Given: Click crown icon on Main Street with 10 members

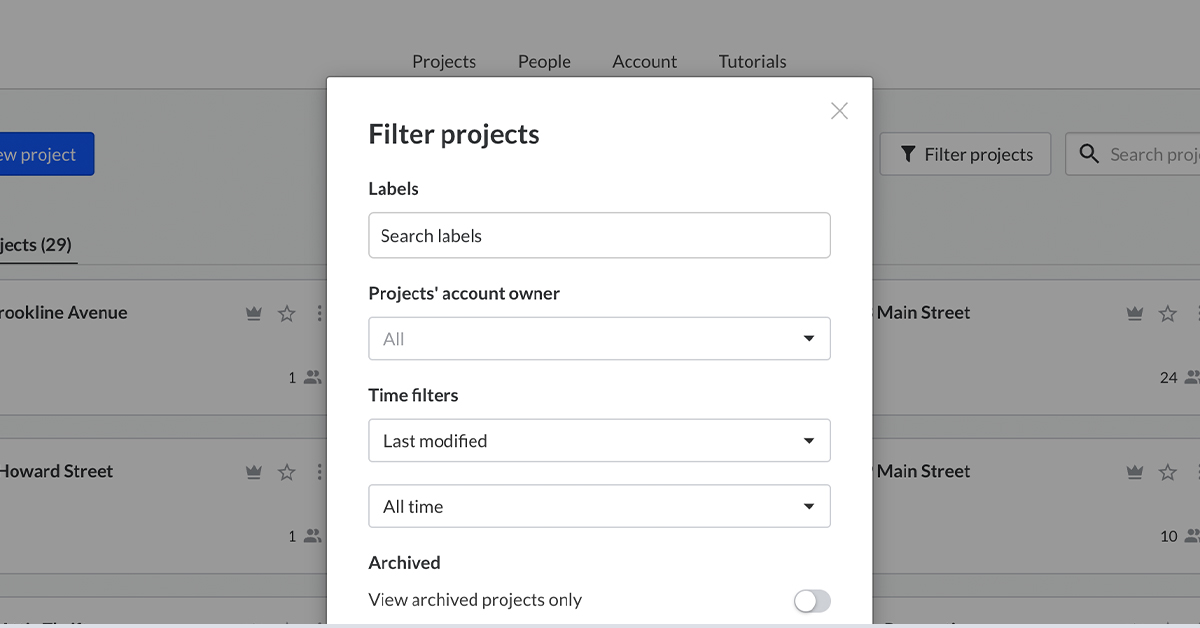Looking at the screenshot, I should pos(1134,472).
